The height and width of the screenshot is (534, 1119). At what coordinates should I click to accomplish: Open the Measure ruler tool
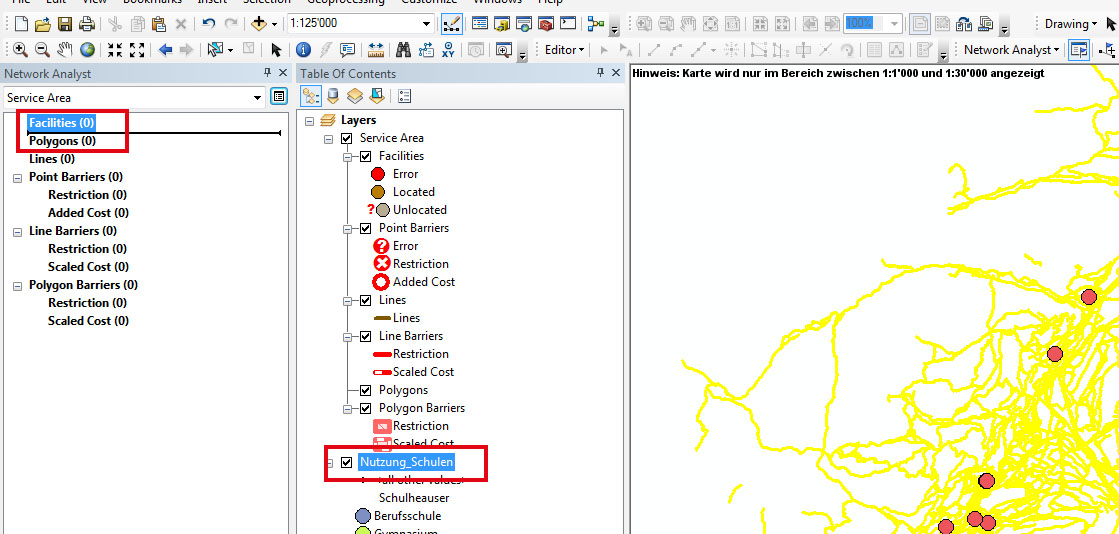pyautogui.click(x=376, y=49)
